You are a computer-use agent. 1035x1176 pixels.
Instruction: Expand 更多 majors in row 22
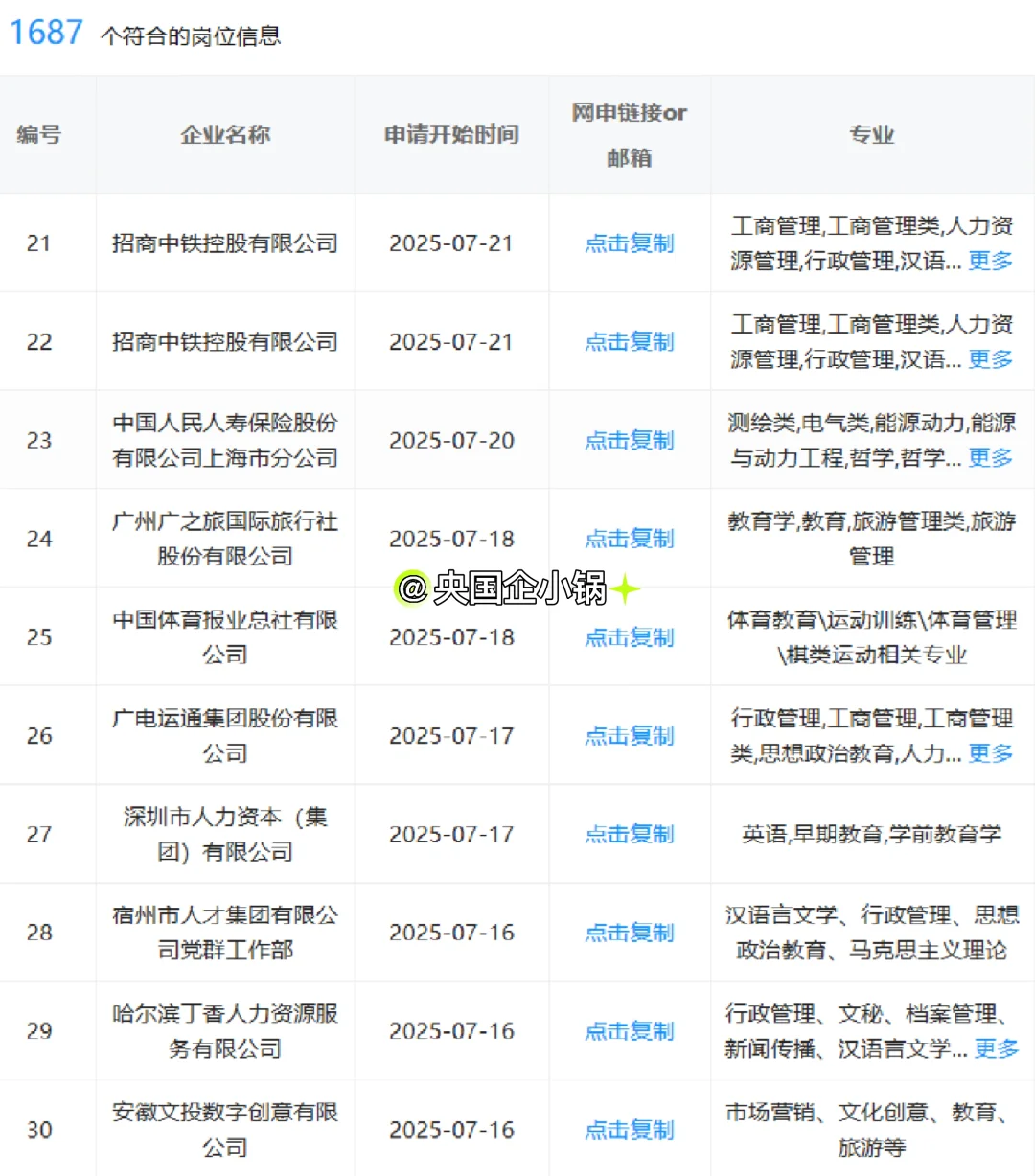pyautogui.click(x=991, y=359)
